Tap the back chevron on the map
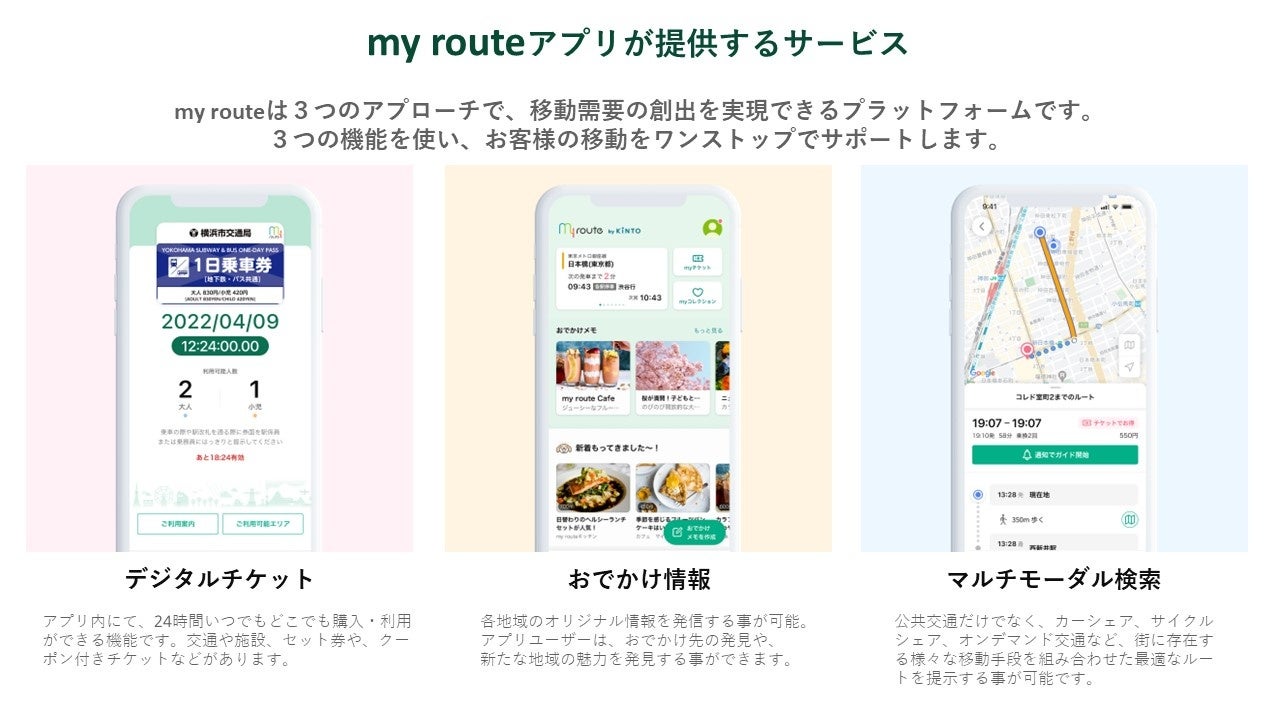Viewport: 1280px width, 720px height. pyautogui.click(x=982, y=227)
